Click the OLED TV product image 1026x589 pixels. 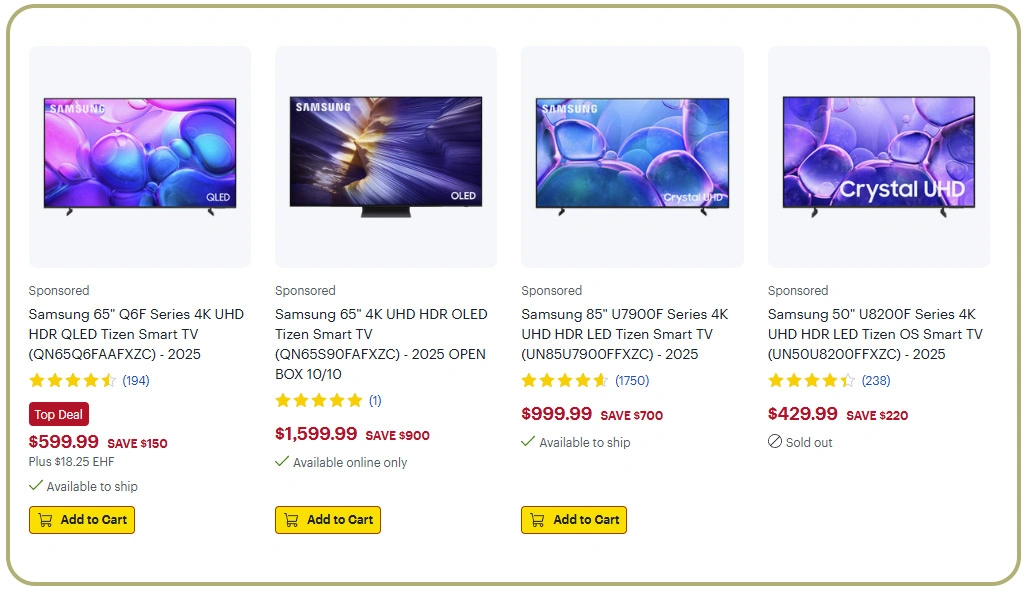pyautogui.click(x=385, y=155)
